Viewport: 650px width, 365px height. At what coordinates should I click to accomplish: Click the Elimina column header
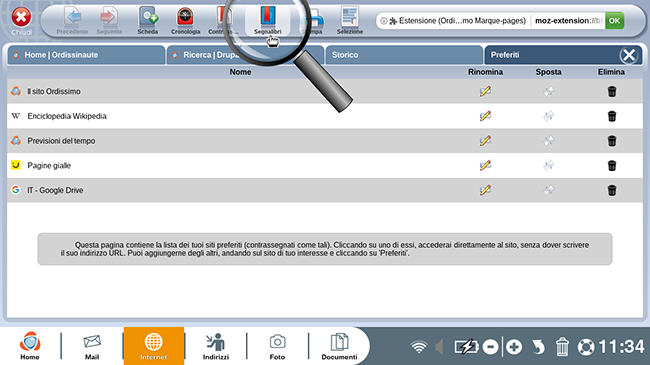611,72
